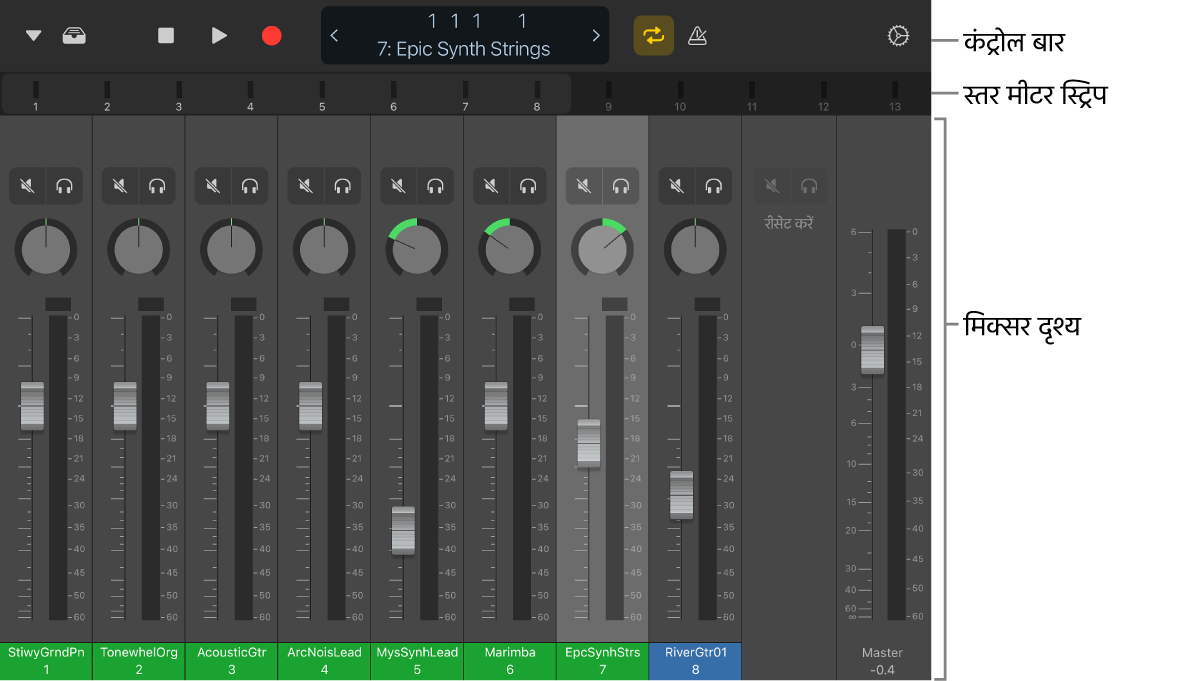Mute the StiwyGrndPn channel

27,186
